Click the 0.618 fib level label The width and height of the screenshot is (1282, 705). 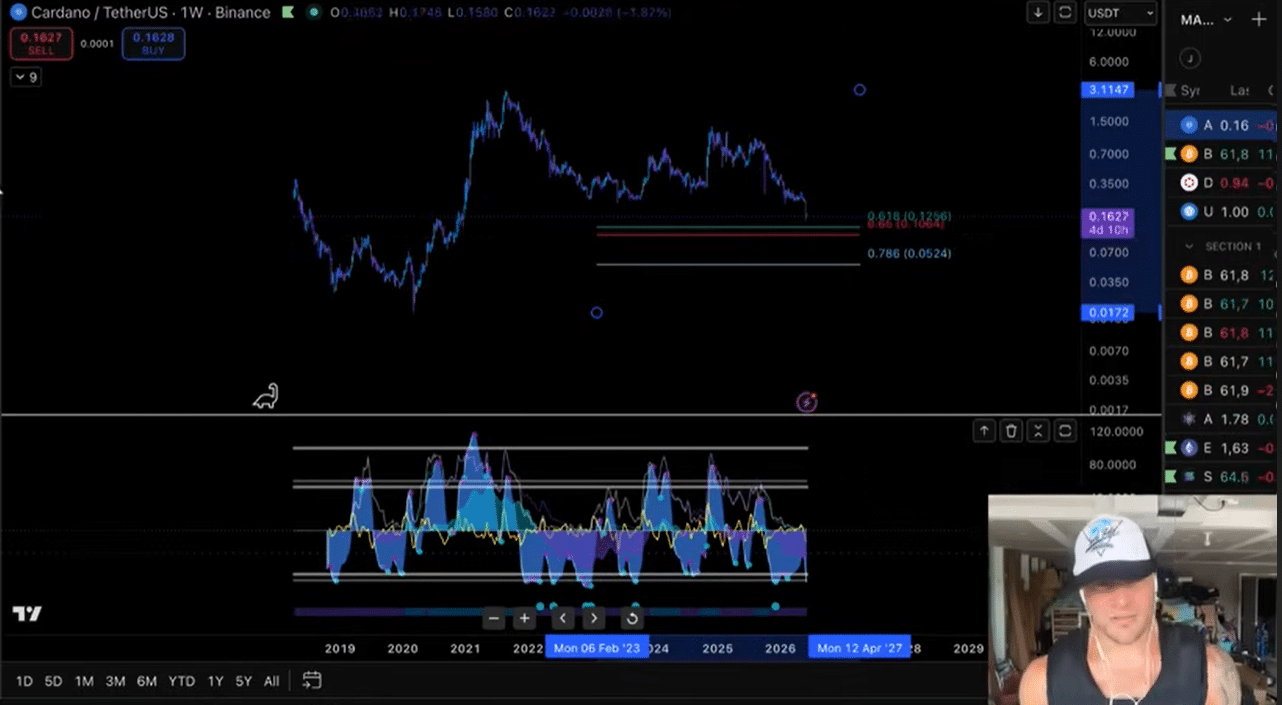pos(909,216)
